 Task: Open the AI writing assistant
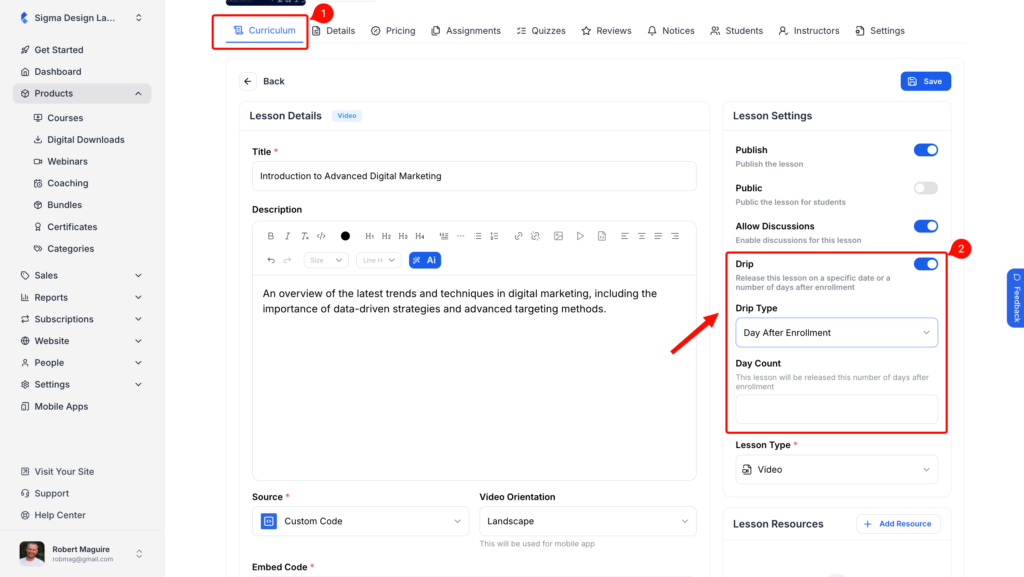(x=424, y=260)
